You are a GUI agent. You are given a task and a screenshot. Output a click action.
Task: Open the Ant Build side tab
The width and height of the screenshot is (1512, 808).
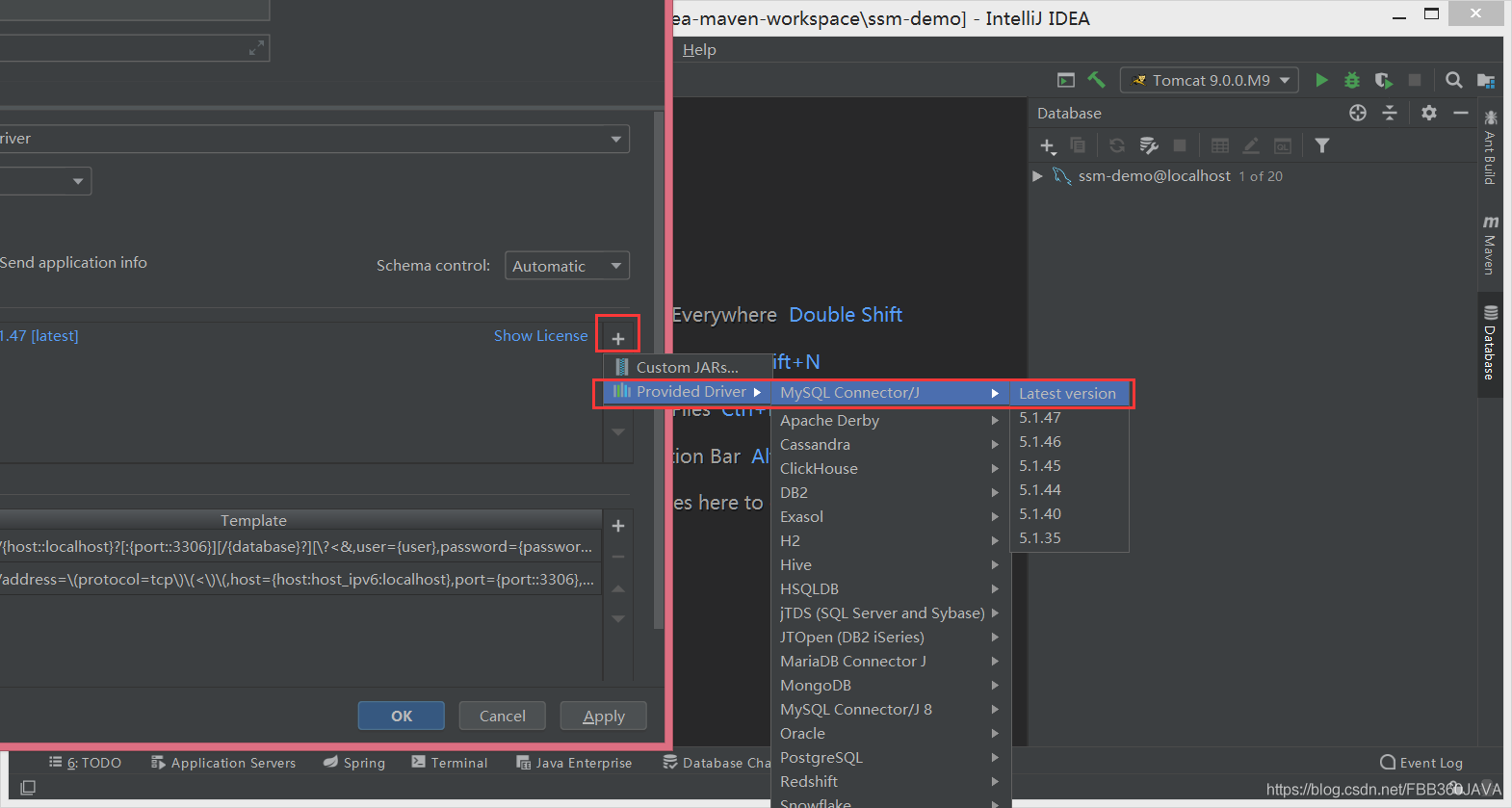(1490, 147)
